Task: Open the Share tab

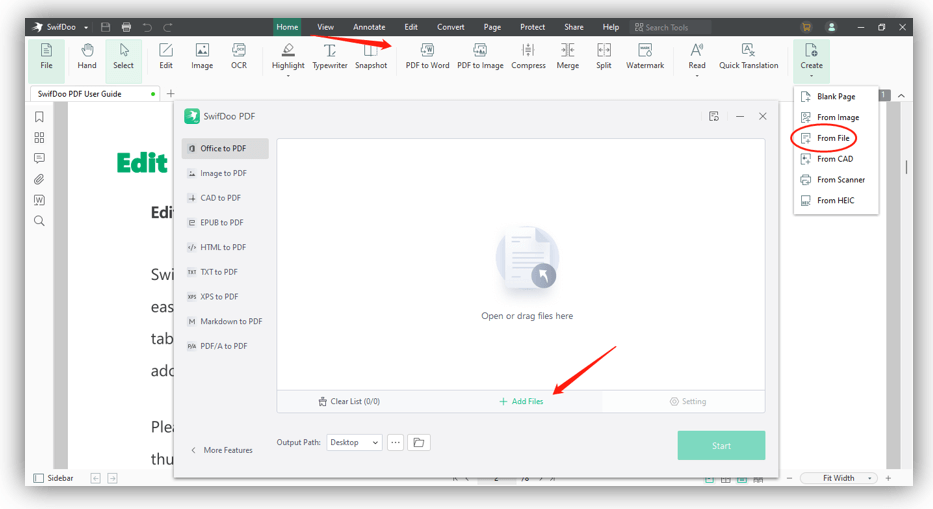Action: [x=574, y=27]
